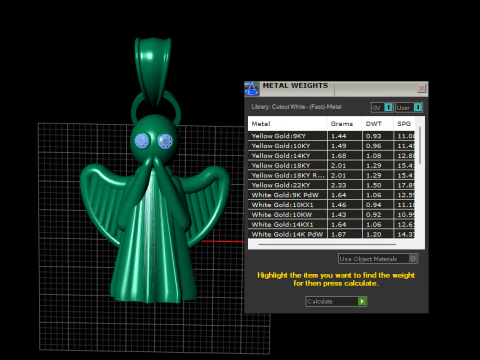This screenshot has height=360, width=480.
Task: Select the White Gold:10KX1 row
Action: click(332, 205)
